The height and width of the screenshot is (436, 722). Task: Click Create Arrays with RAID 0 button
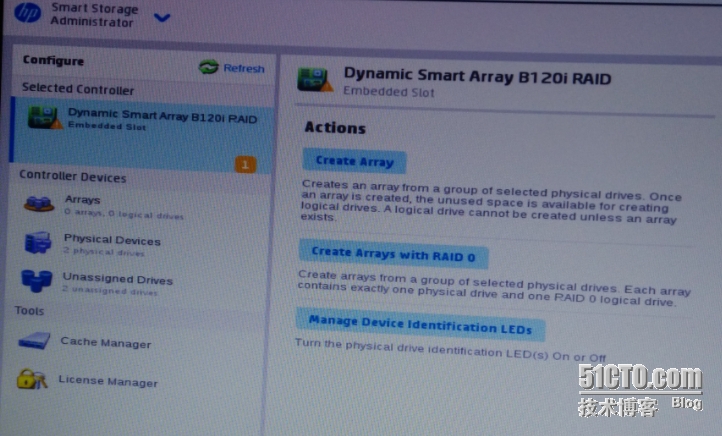tap(394, 254)
